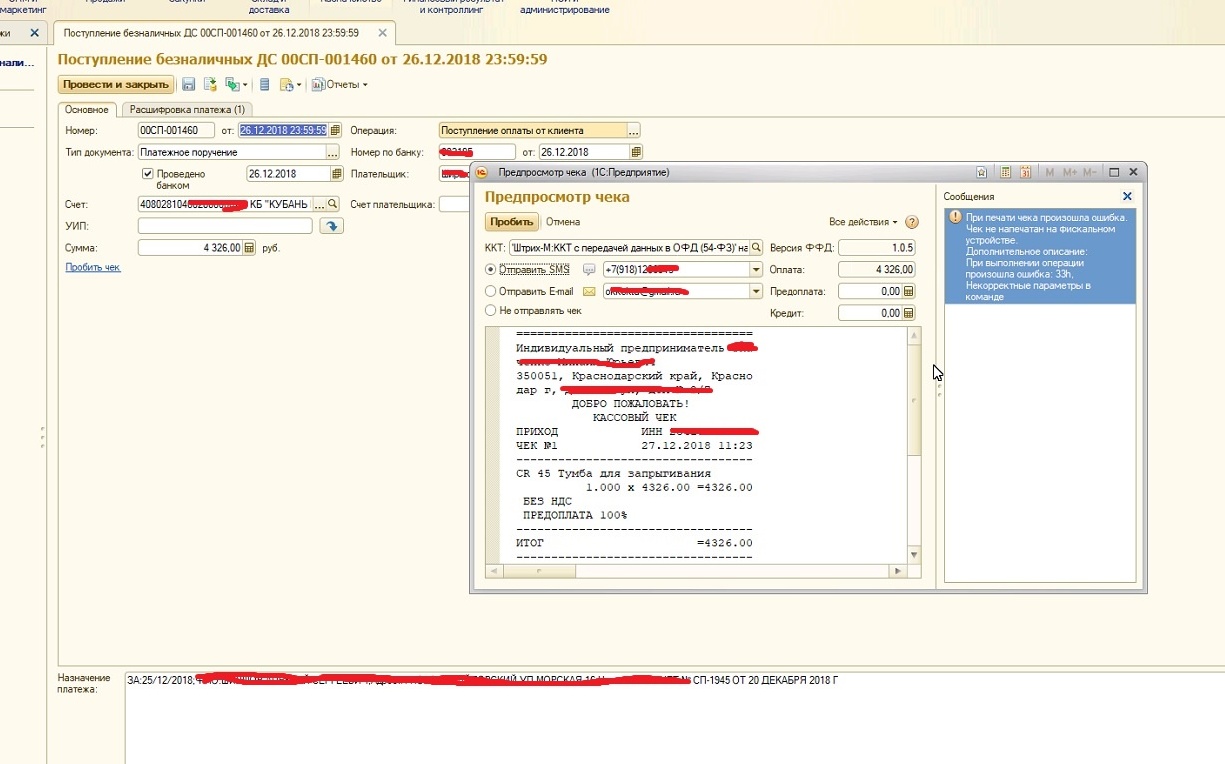Click the help question mark icon
Screen dimensions: 1225x764
point(911,222)
